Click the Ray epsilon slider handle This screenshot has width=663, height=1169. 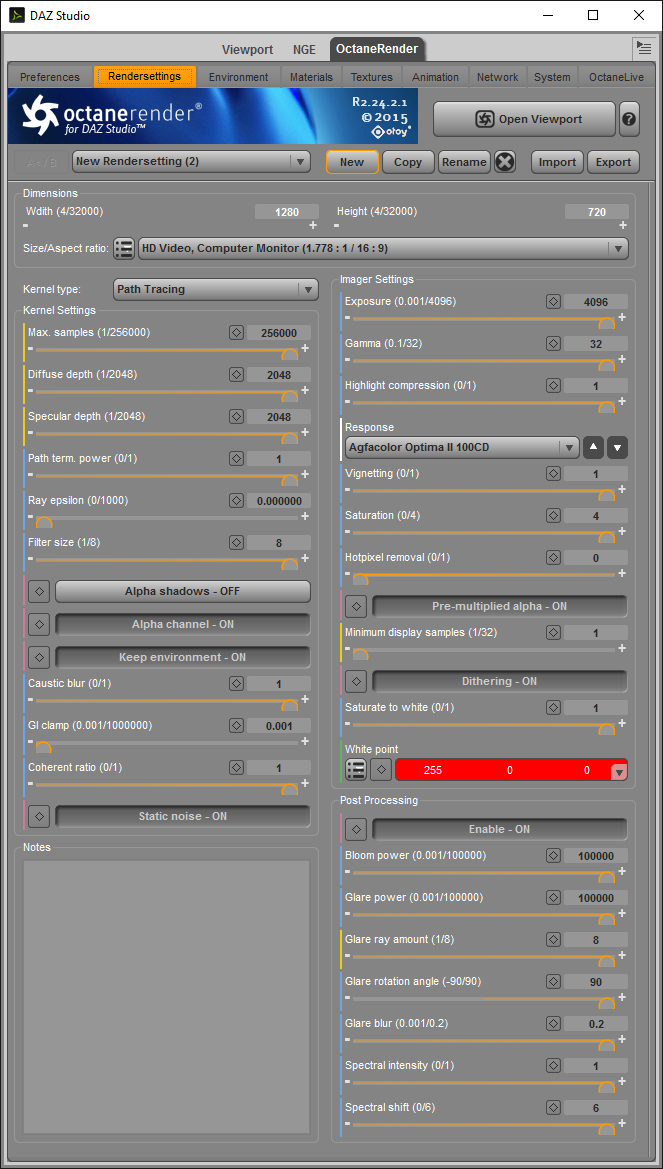[x=44, y=522]
